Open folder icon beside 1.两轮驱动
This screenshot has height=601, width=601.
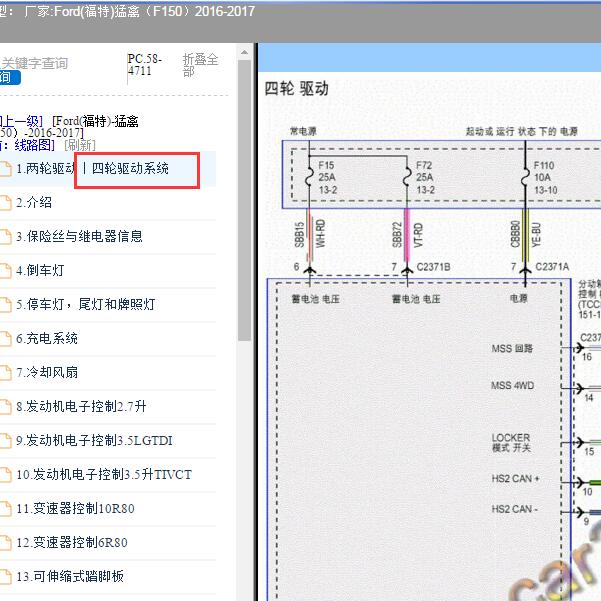pos(5,169)
